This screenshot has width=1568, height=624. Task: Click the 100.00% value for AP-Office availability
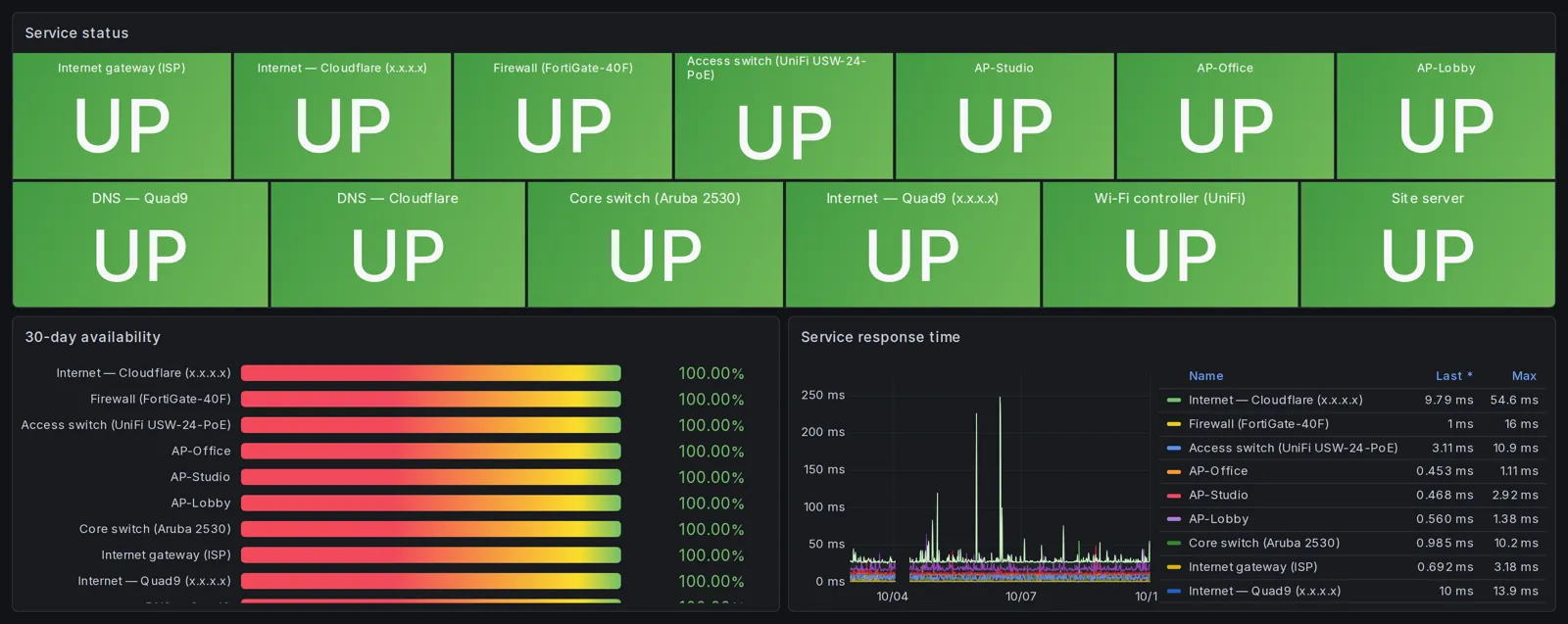click(x=711, y=452)
